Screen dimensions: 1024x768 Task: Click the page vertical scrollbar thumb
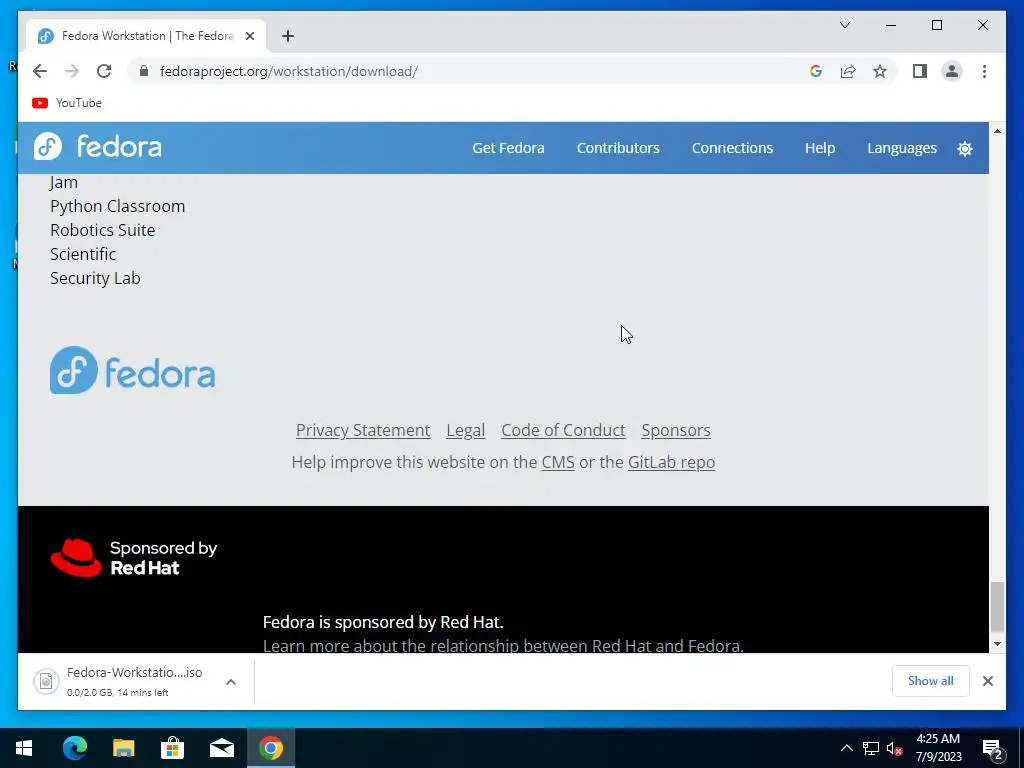coord(997,607)
